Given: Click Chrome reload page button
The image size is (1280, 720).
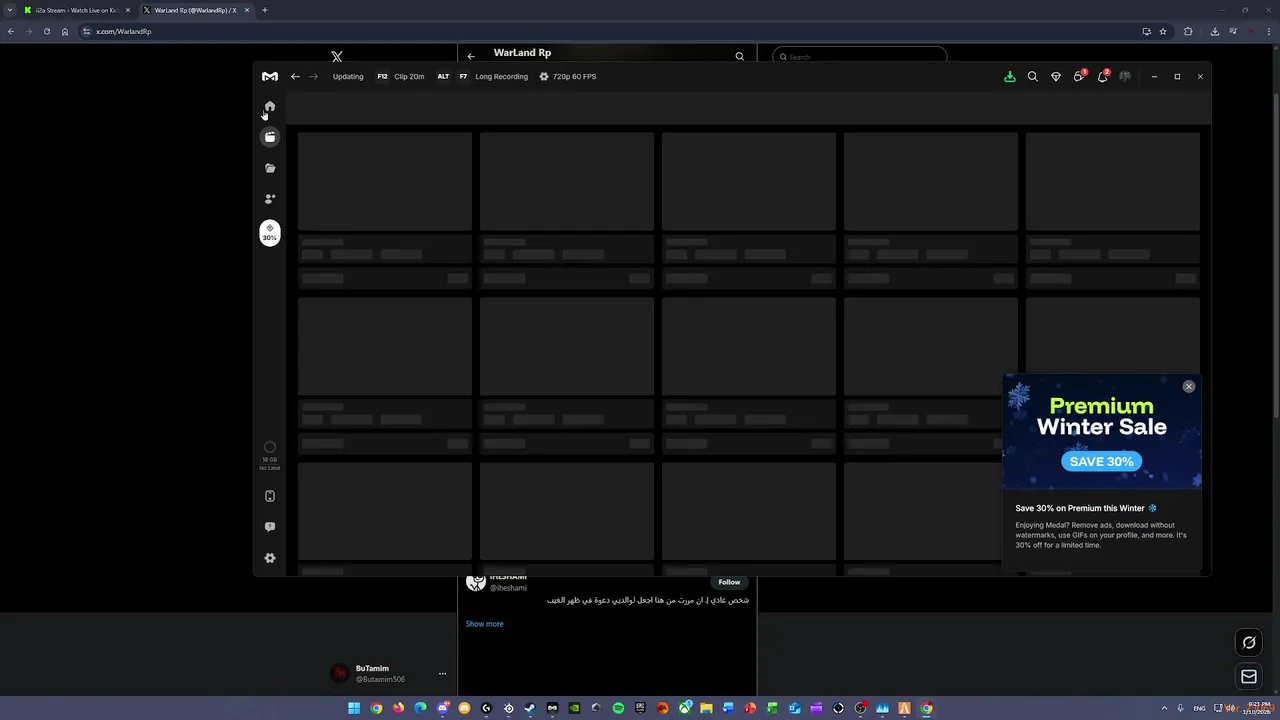Looking at the screenshot, I should [46, 31].
